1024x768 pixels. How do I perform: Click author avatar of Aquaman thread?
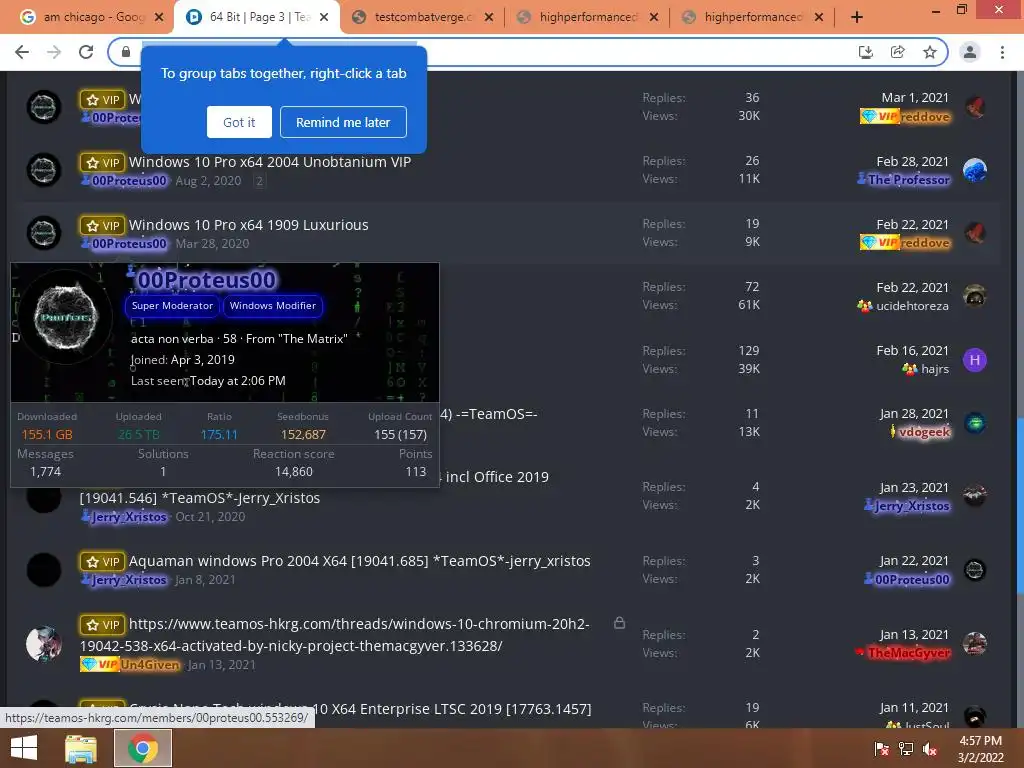tap(44, 569)
